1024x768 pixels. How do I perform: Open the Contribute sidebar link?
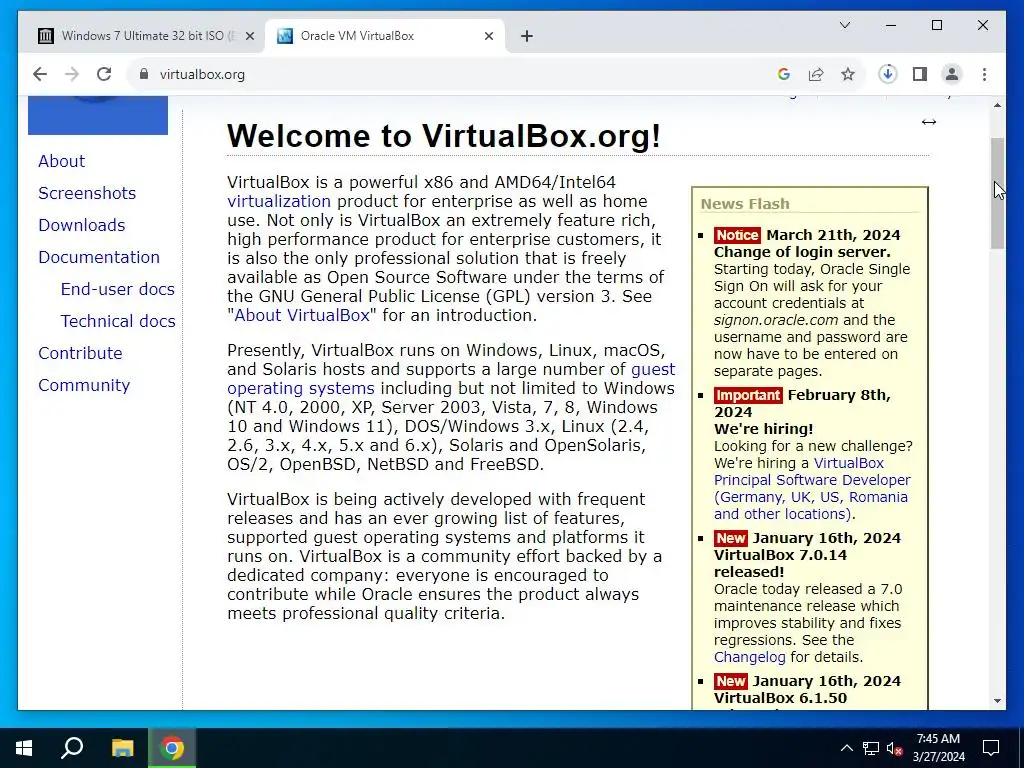[x=80, y=353]
